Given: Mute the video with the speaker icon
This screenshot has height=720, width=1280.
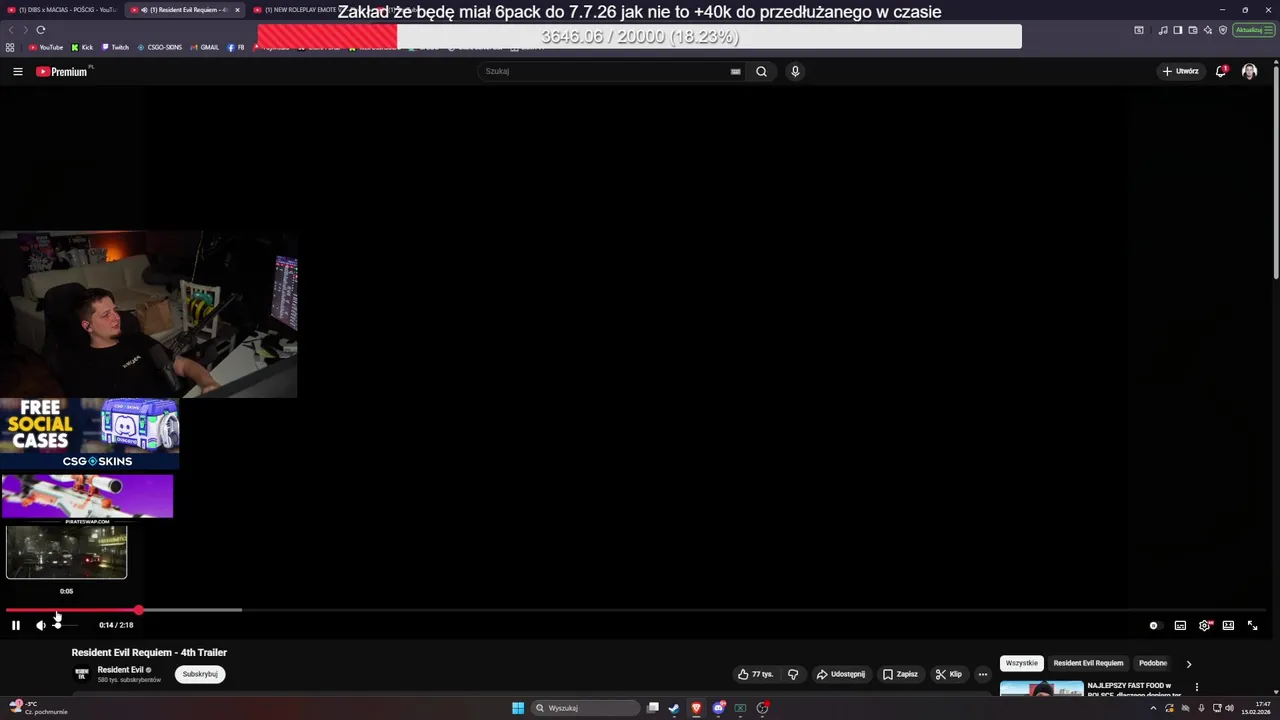Looking at the screenshot, I should pos(41,625).
